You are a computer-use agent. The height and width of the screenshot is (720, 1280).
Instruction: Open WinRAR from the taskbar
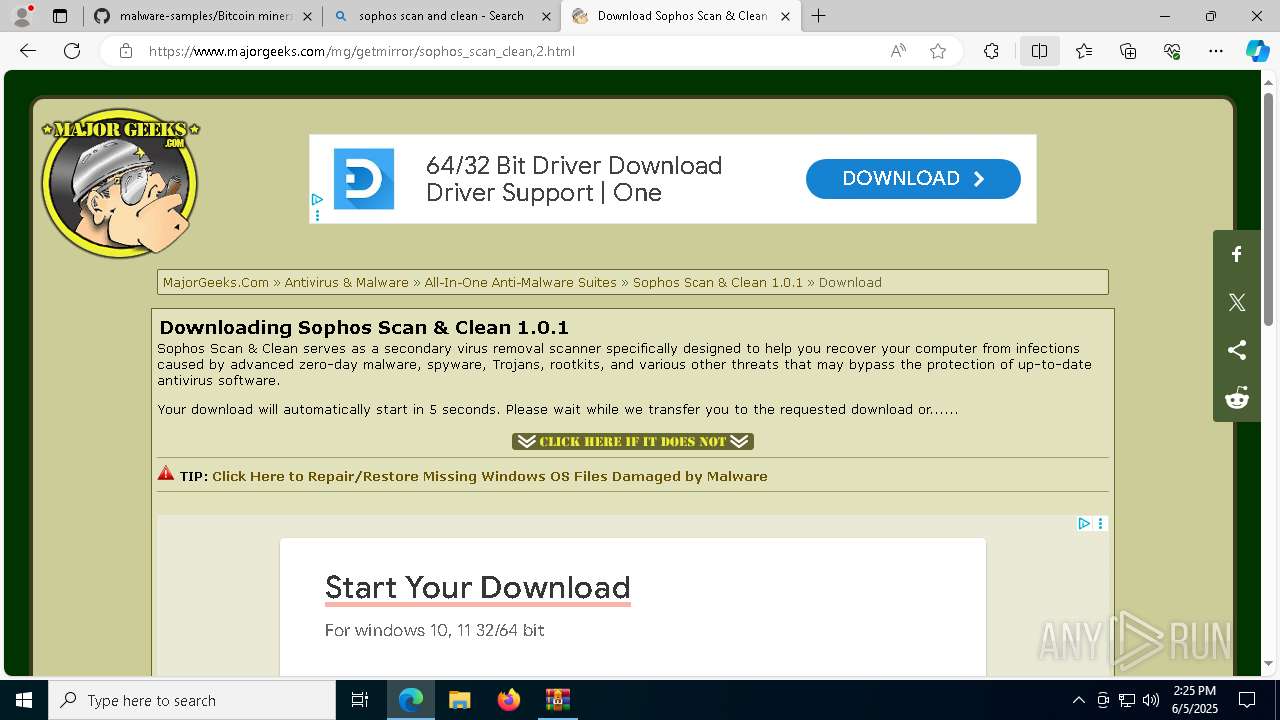point(557,700)
